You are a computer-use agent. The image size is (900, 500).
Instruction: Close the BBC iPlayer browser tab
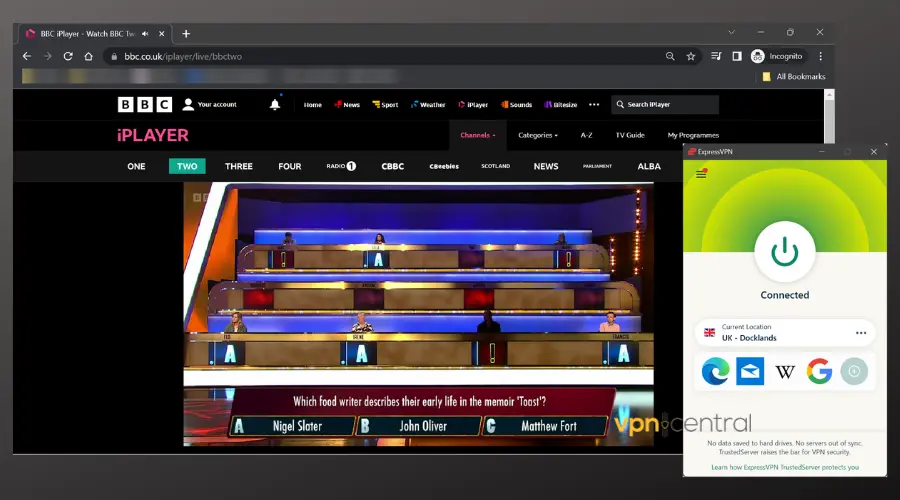point(161,34)
